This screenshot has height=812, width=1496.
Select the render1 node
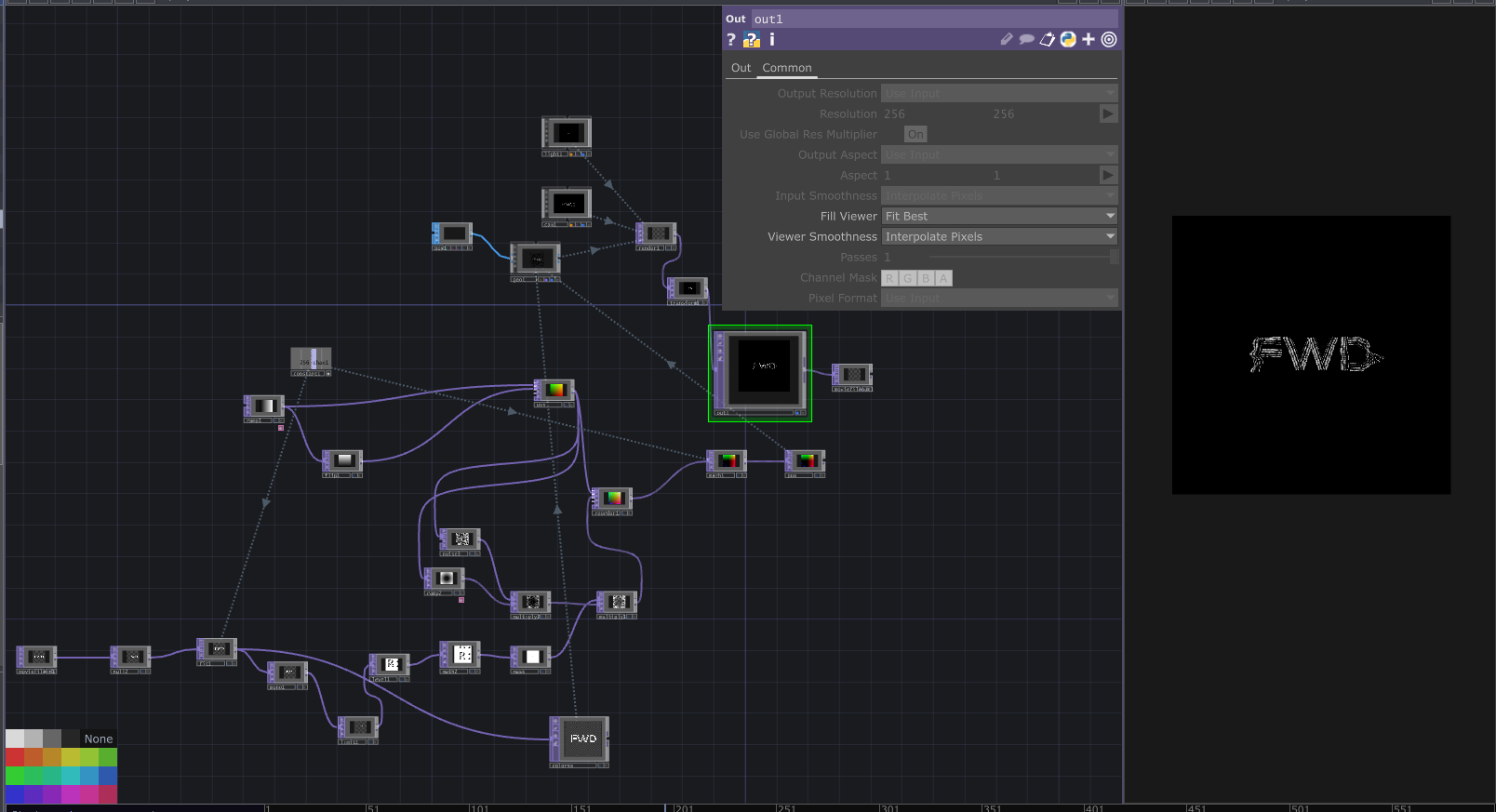coord(656,236)
